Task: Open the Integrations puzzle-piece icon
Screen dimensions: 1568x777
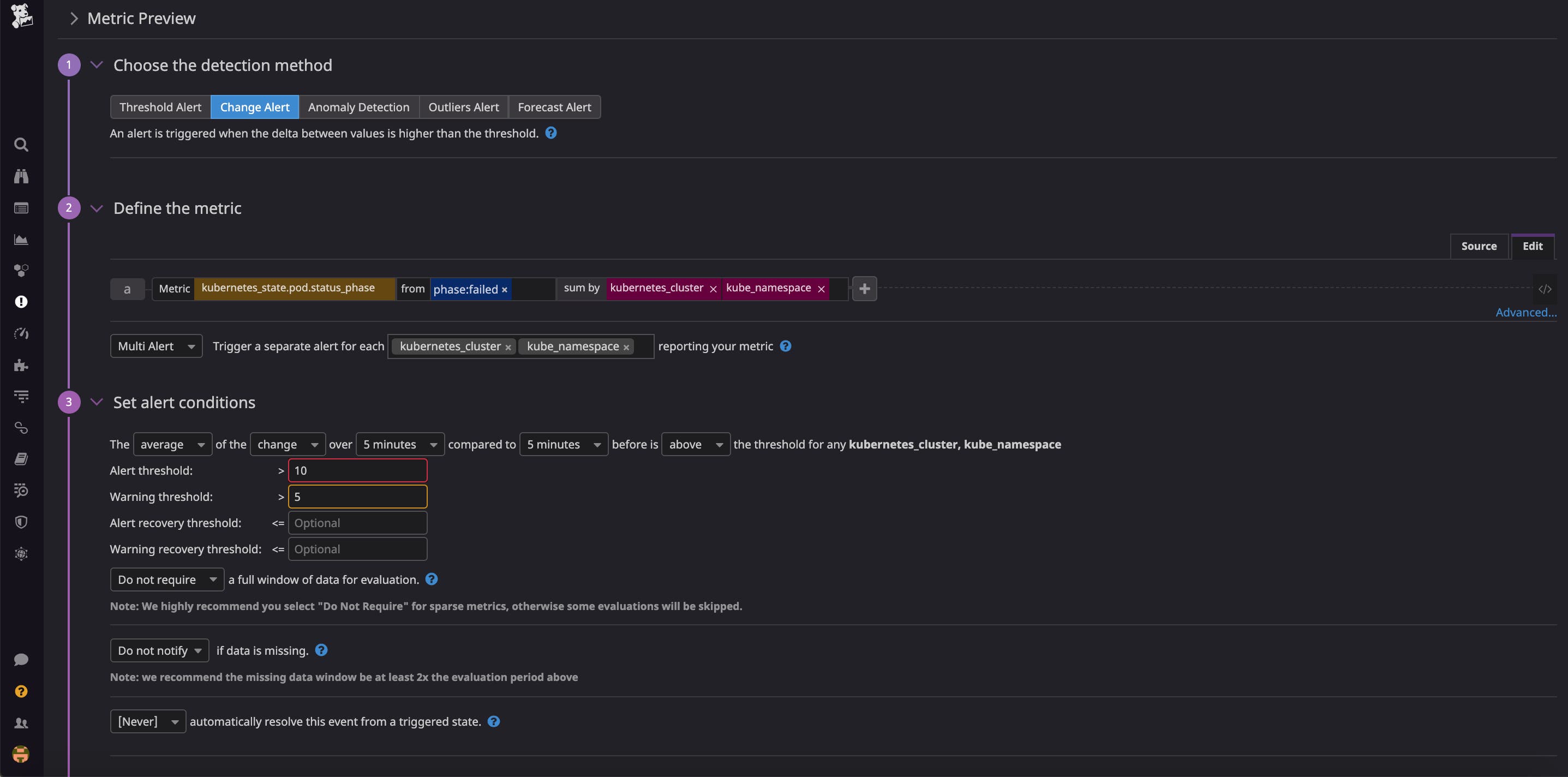Action: [21, 366]
